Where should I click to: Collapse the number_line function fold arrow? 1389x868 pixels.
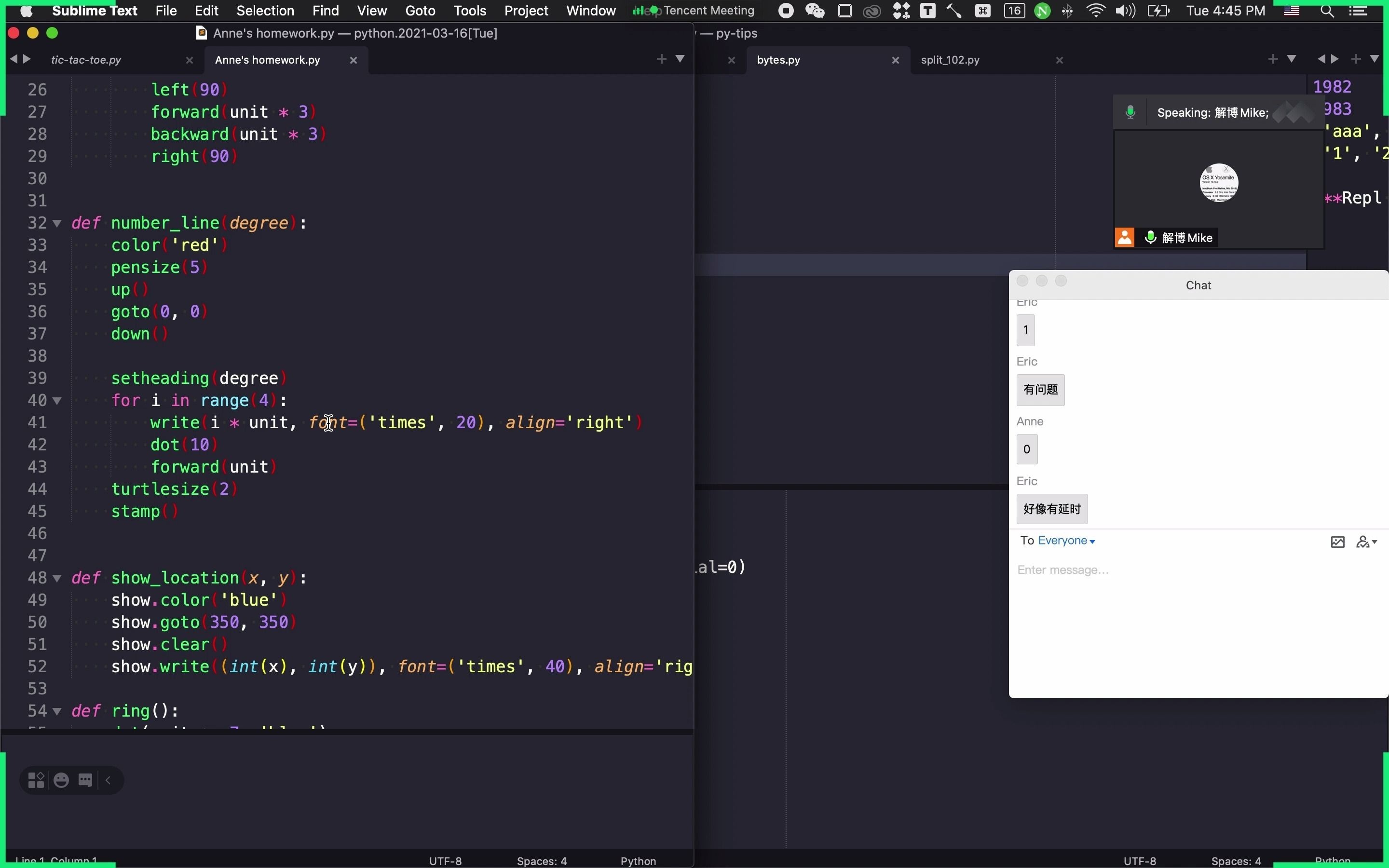(x=57, y=223)
